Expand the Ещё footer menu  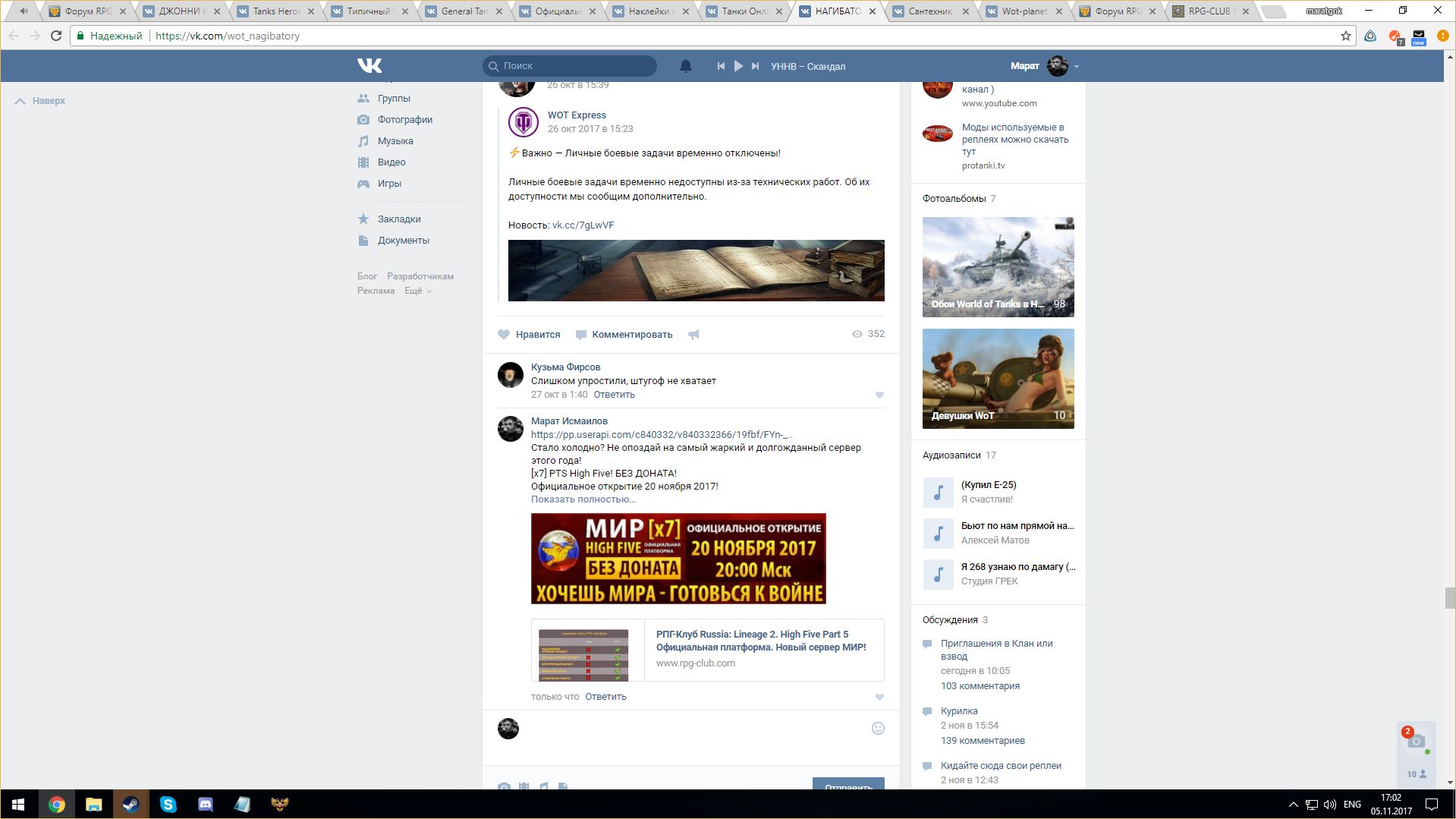click(417, 291)
